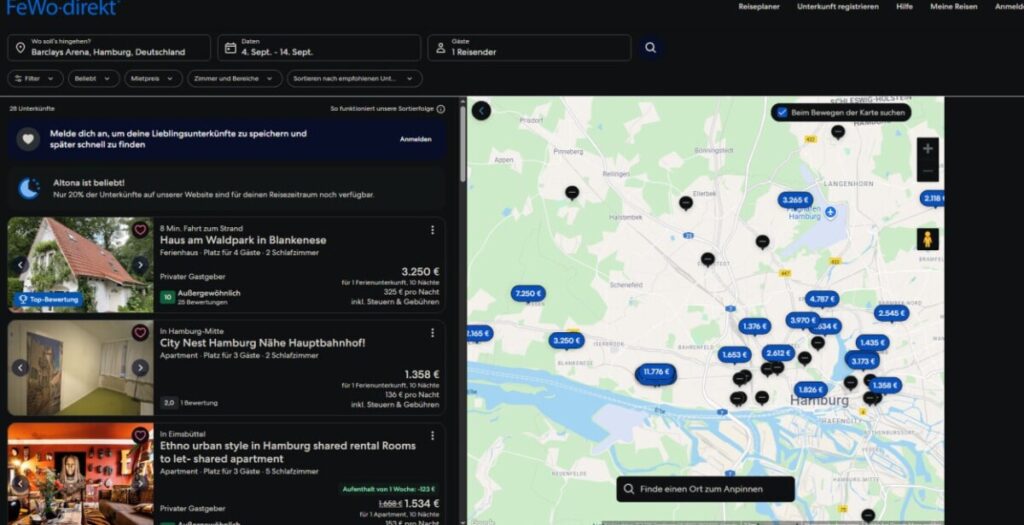Click the 3.250 € listing price
This screenshot has width=1024, height=525.
tap(420, 272)
